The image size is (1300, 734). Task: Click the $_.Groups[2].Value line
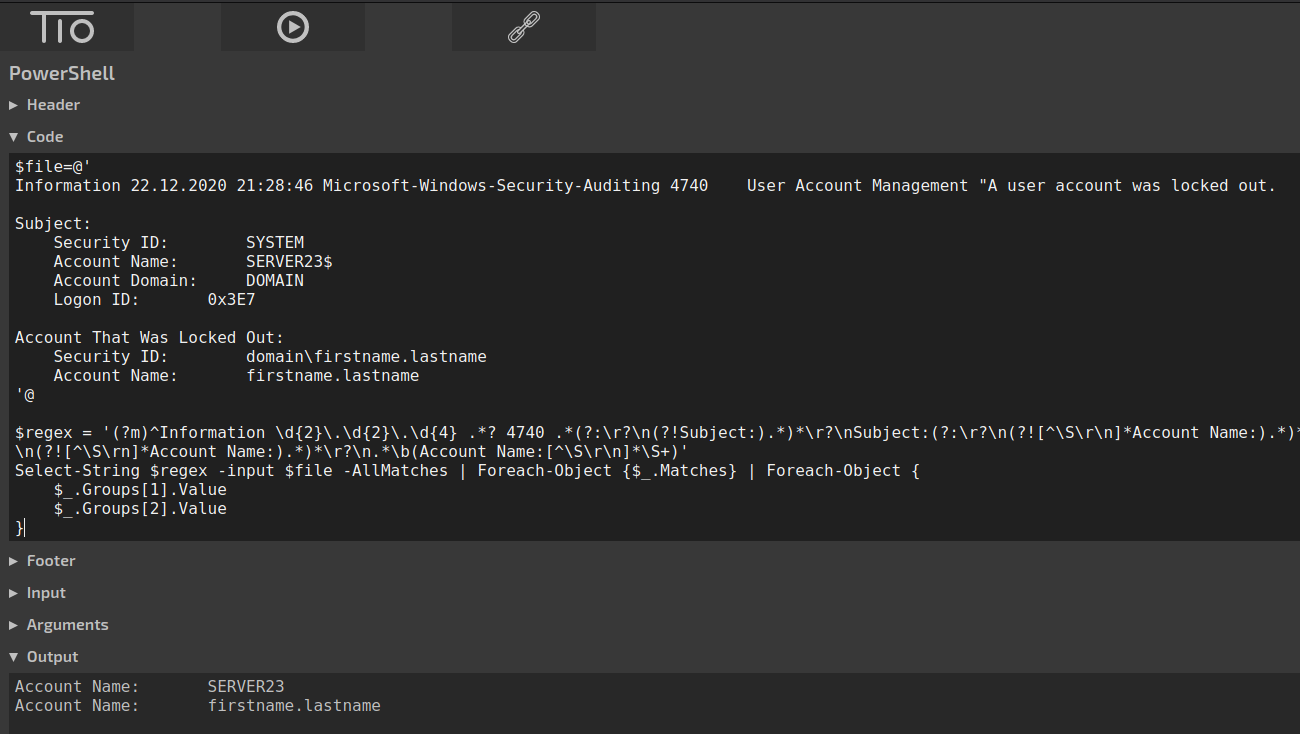140,509
